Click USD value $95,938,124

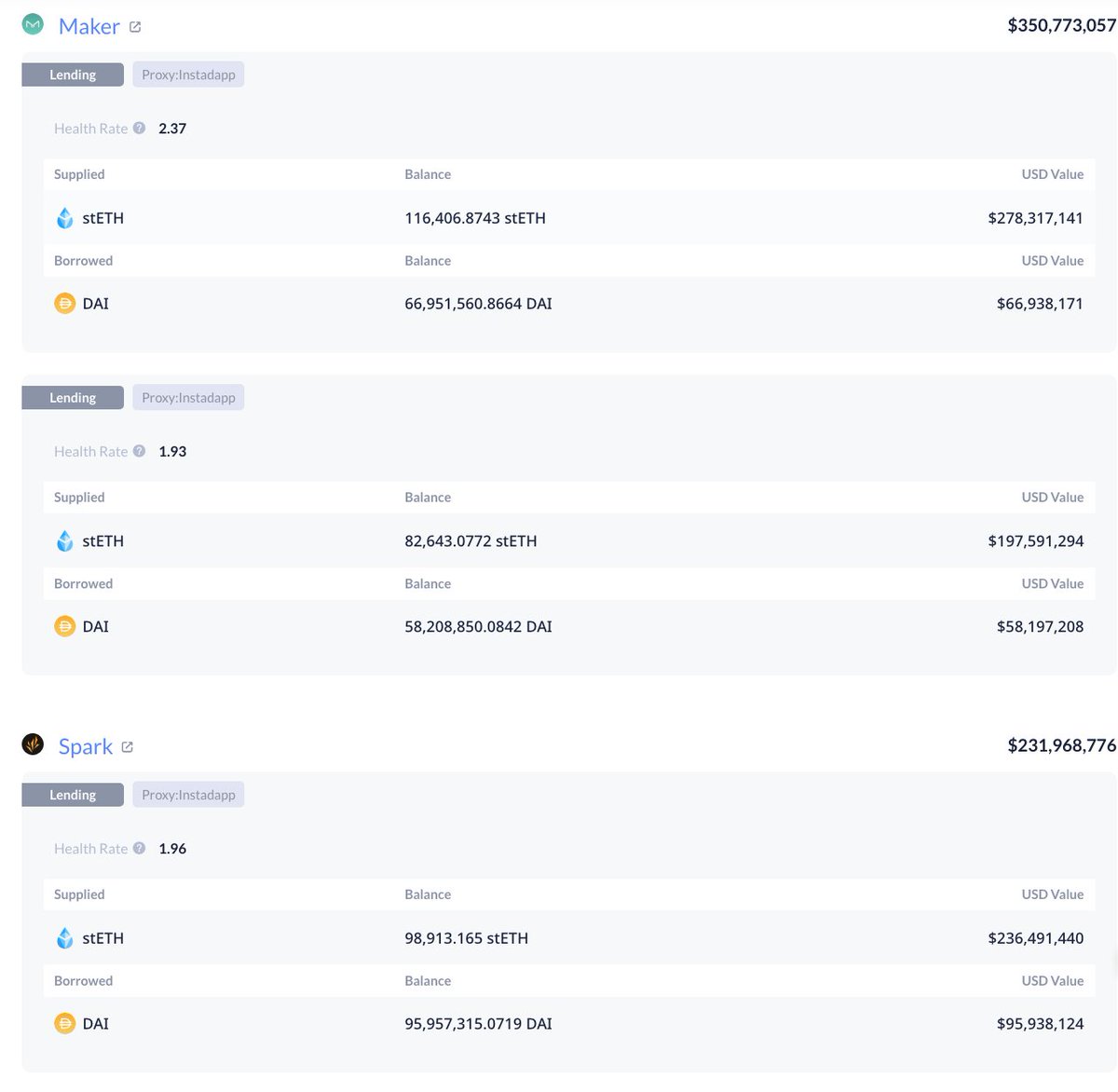point(1040,1023)
